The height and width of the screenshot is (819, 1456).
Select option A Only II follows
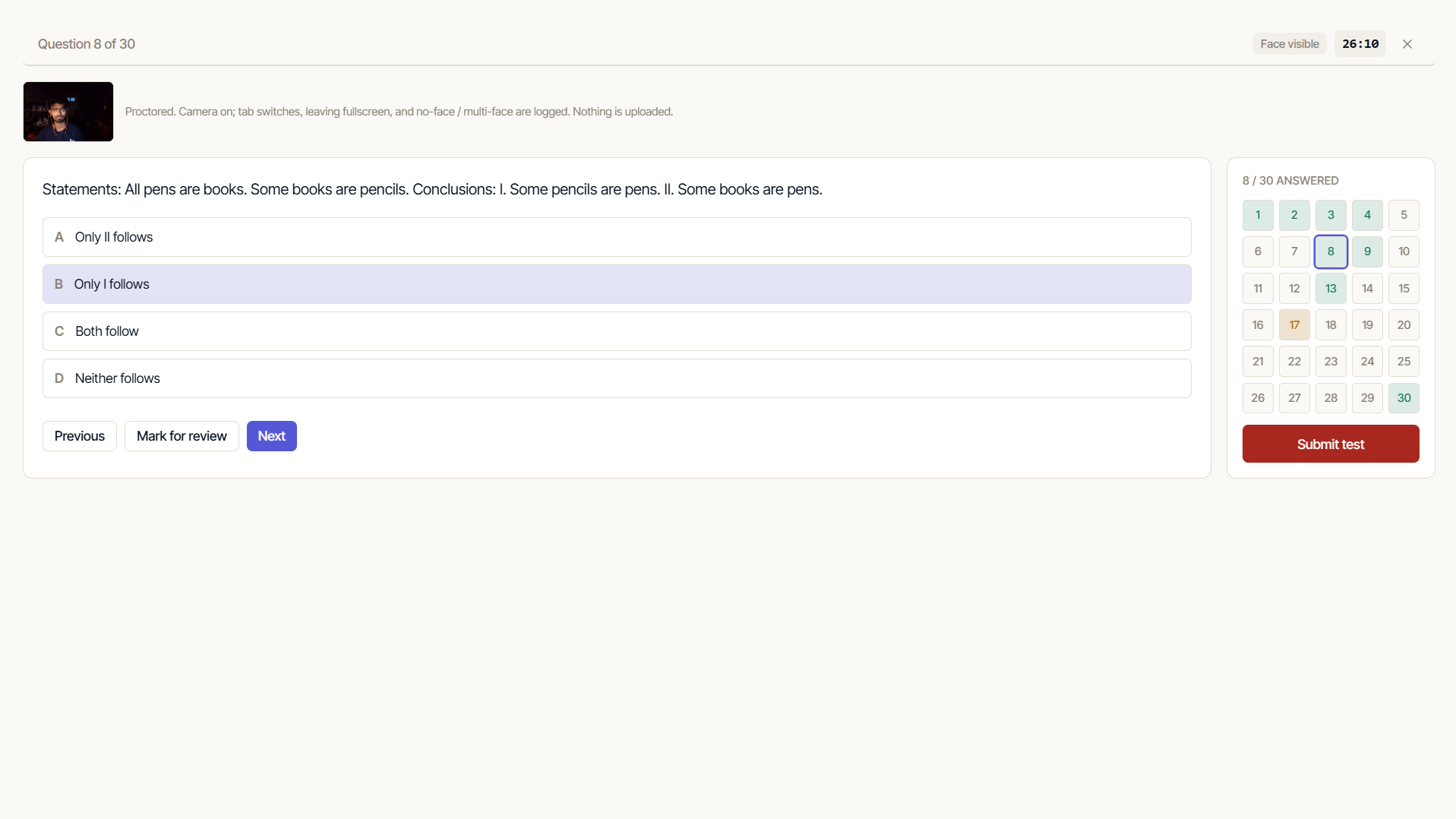617,237
